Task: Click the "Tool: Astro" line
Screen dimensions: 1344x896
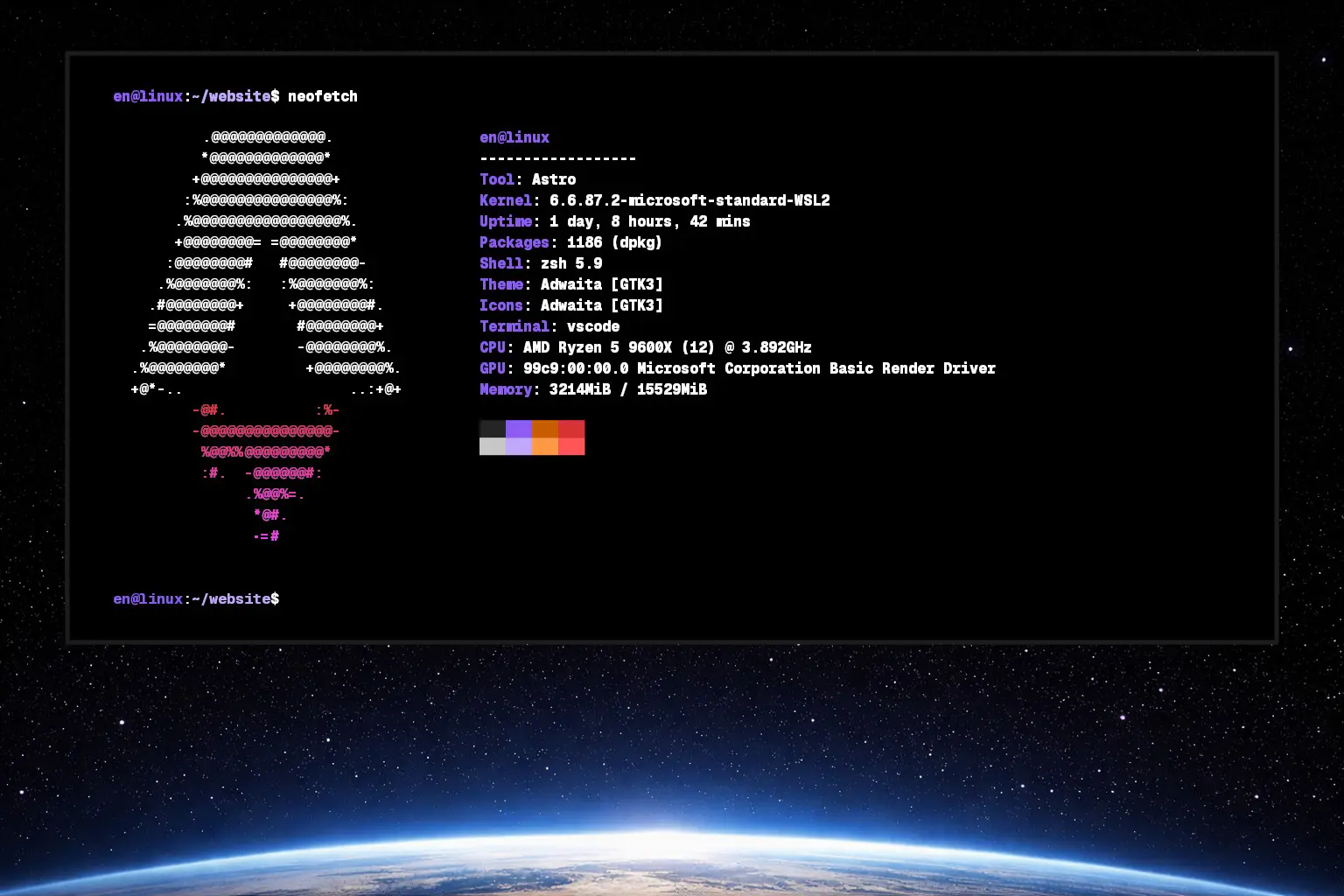Action: [x=528, y=179]
